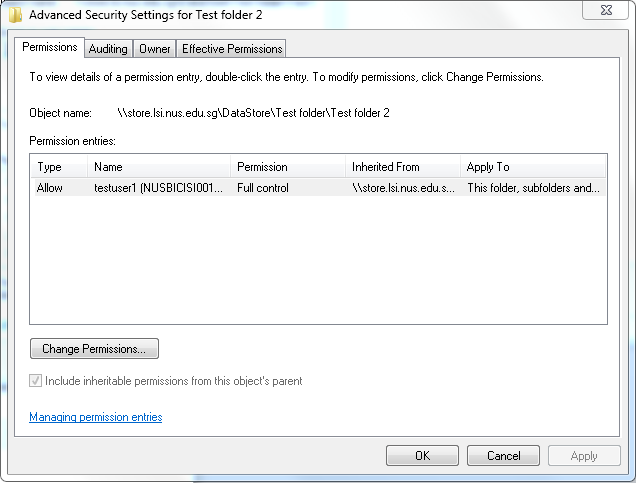636x483 pixels.
Task: Click the Full control cell in the entry row
Action: 263,188
